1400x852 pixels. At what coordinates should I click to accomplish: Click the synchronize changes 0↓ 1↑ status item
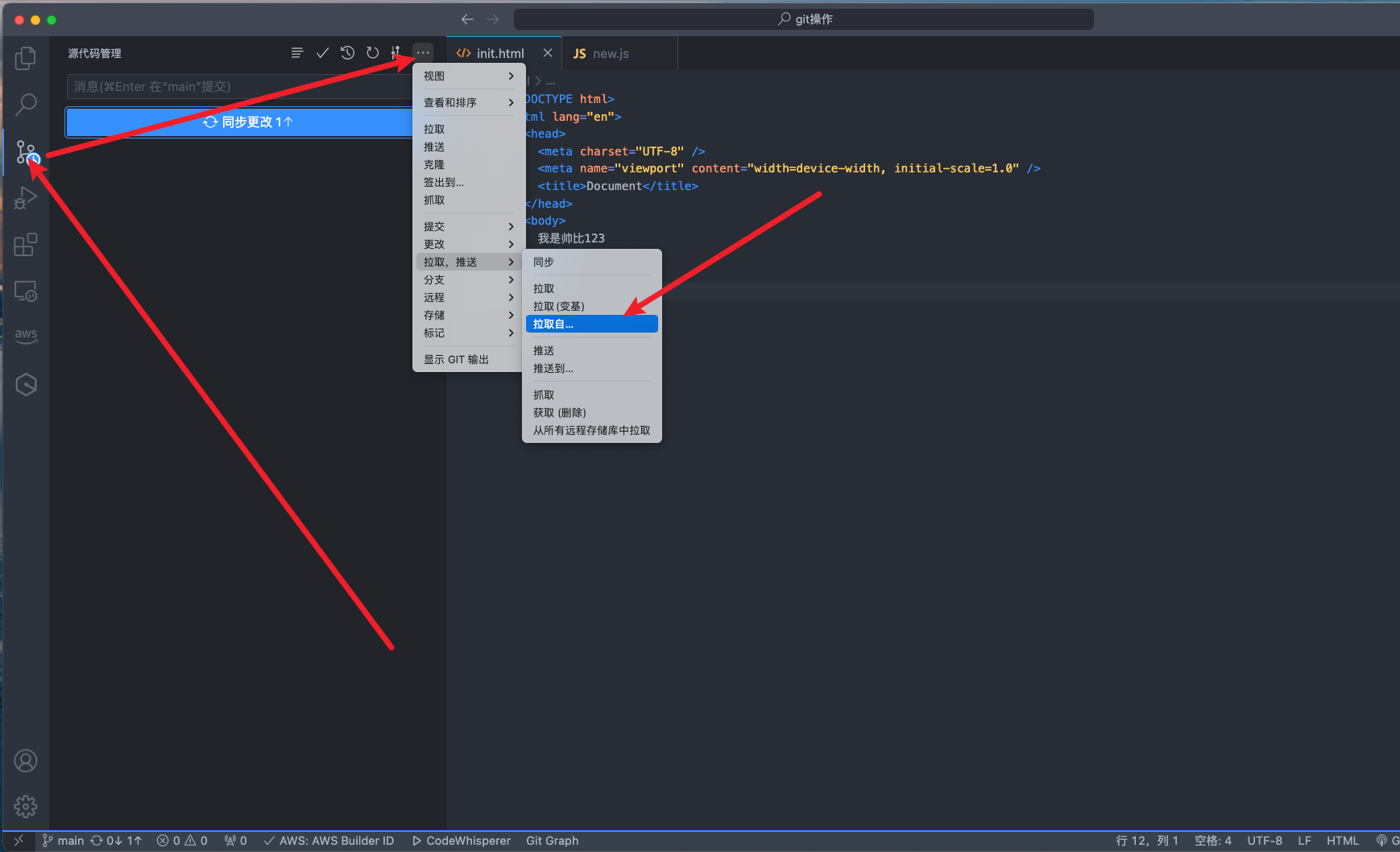(116, 841)
